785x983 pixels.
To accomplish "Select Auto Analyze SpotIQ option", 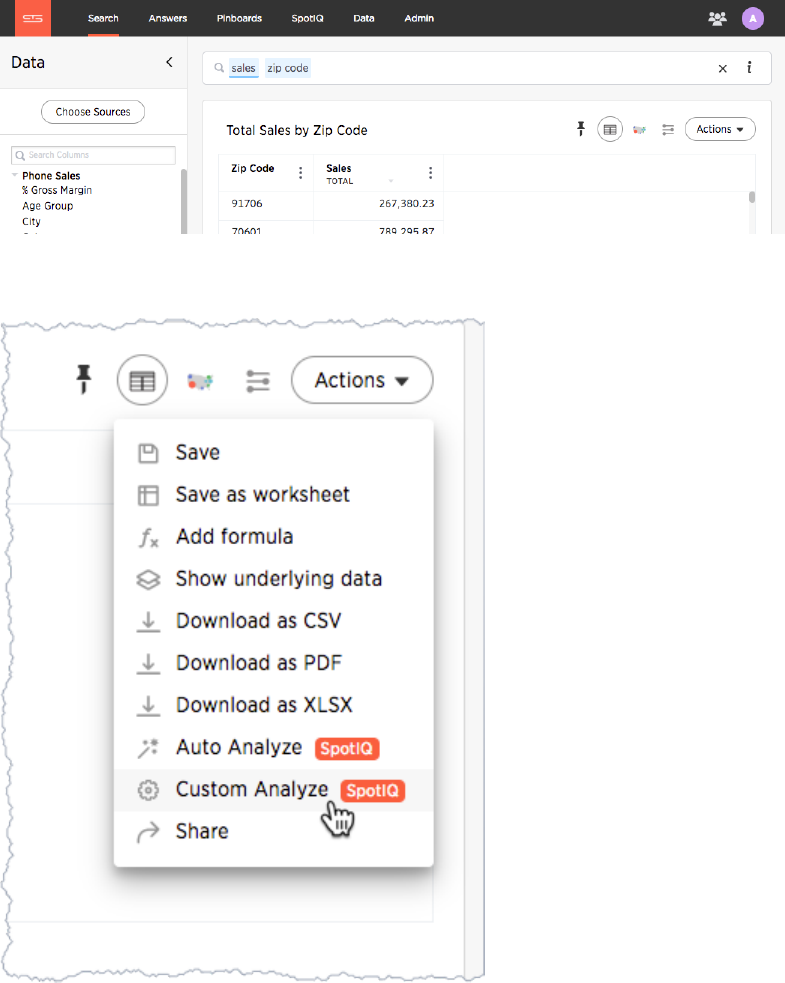I will tap(273, 747).
